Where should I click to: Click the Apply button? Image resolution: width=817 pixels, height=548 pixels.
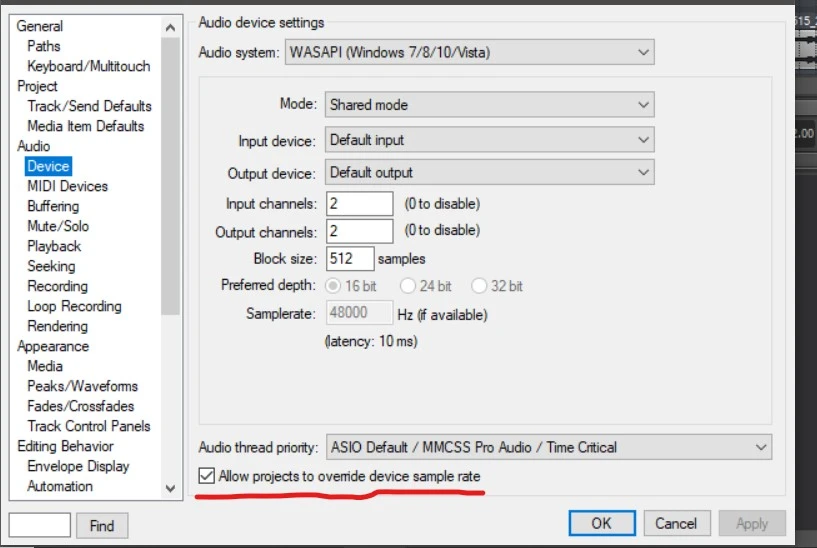[752, 523]
